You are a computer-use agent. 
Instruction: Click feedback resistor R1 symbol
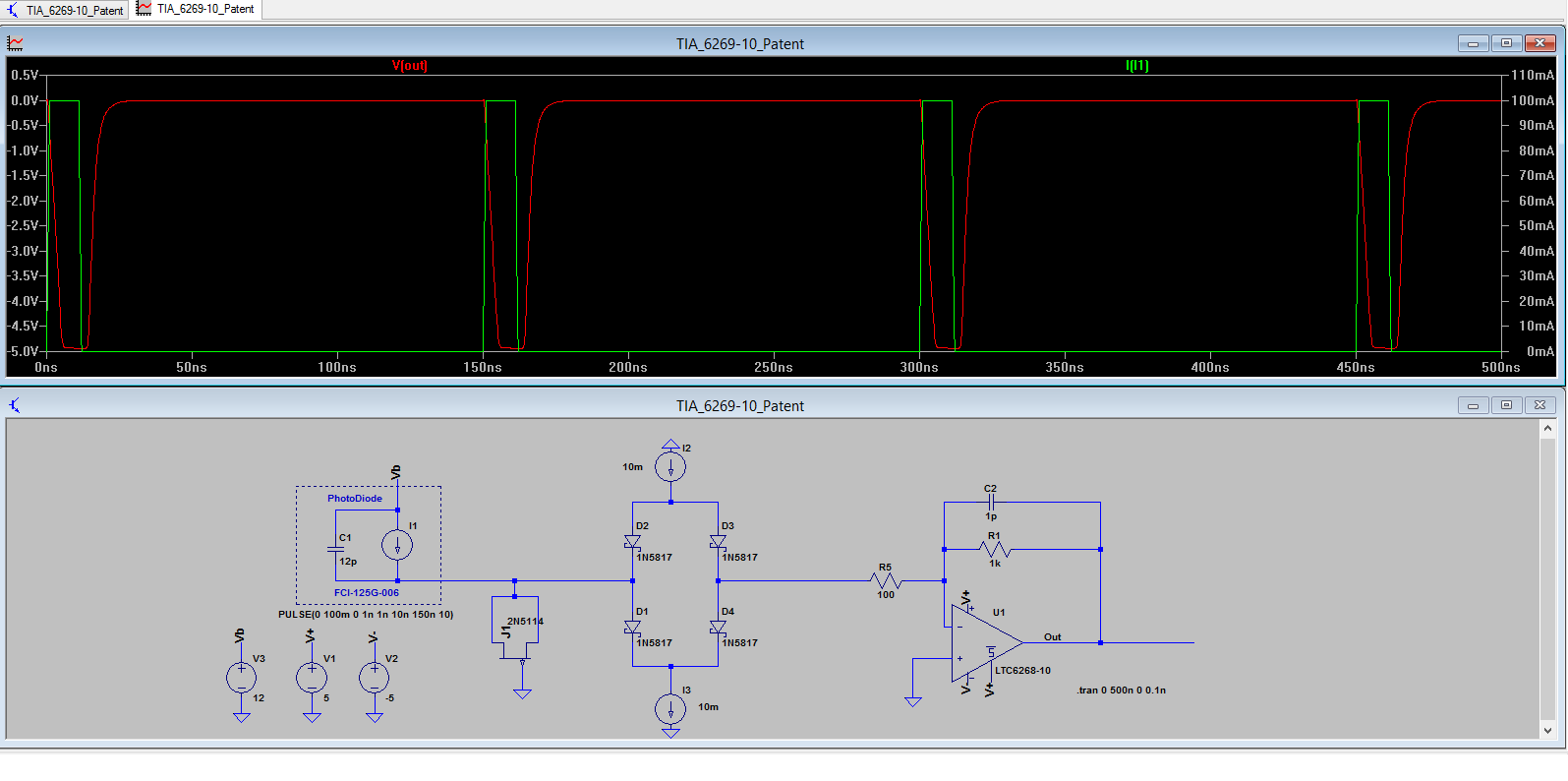click(x=995, y=549)
